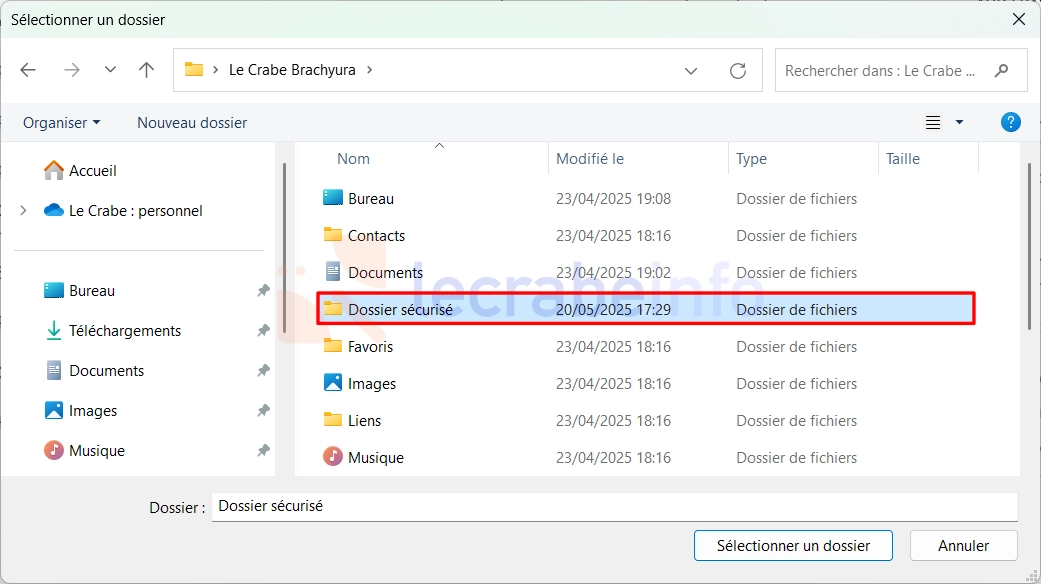
Task: Open the view options dropdown arrow
Action: tap(959, 122)
